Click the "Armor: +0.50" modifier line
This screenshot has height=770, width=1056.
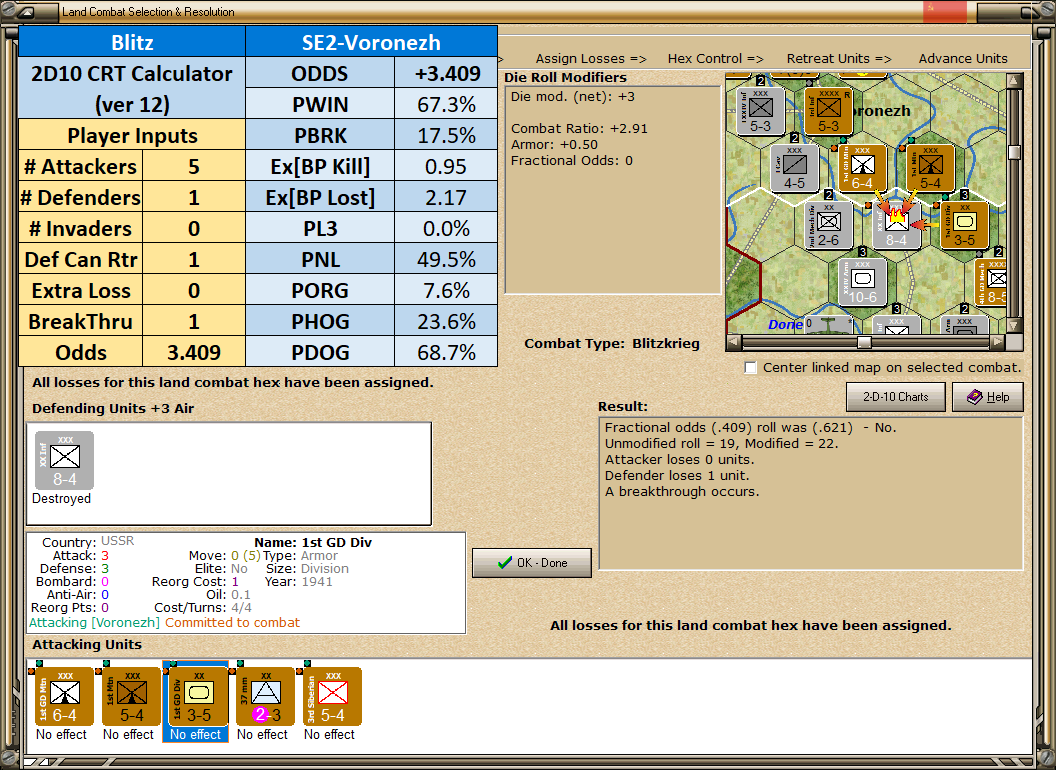pos(554,145)
